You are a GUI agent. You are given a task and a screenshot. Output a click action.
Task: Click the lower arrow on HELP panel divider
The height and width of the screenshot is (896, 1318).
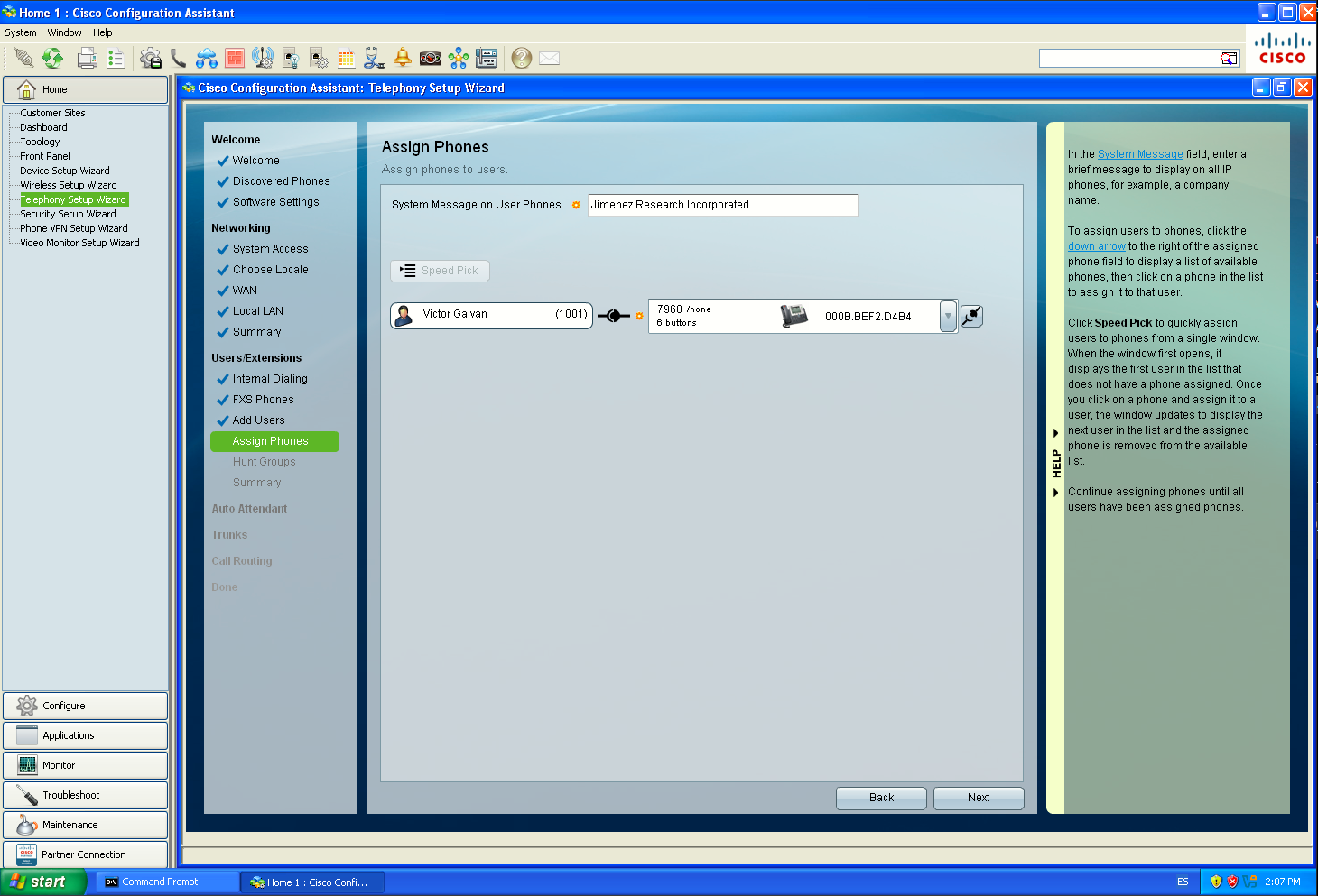point(1055,493)
